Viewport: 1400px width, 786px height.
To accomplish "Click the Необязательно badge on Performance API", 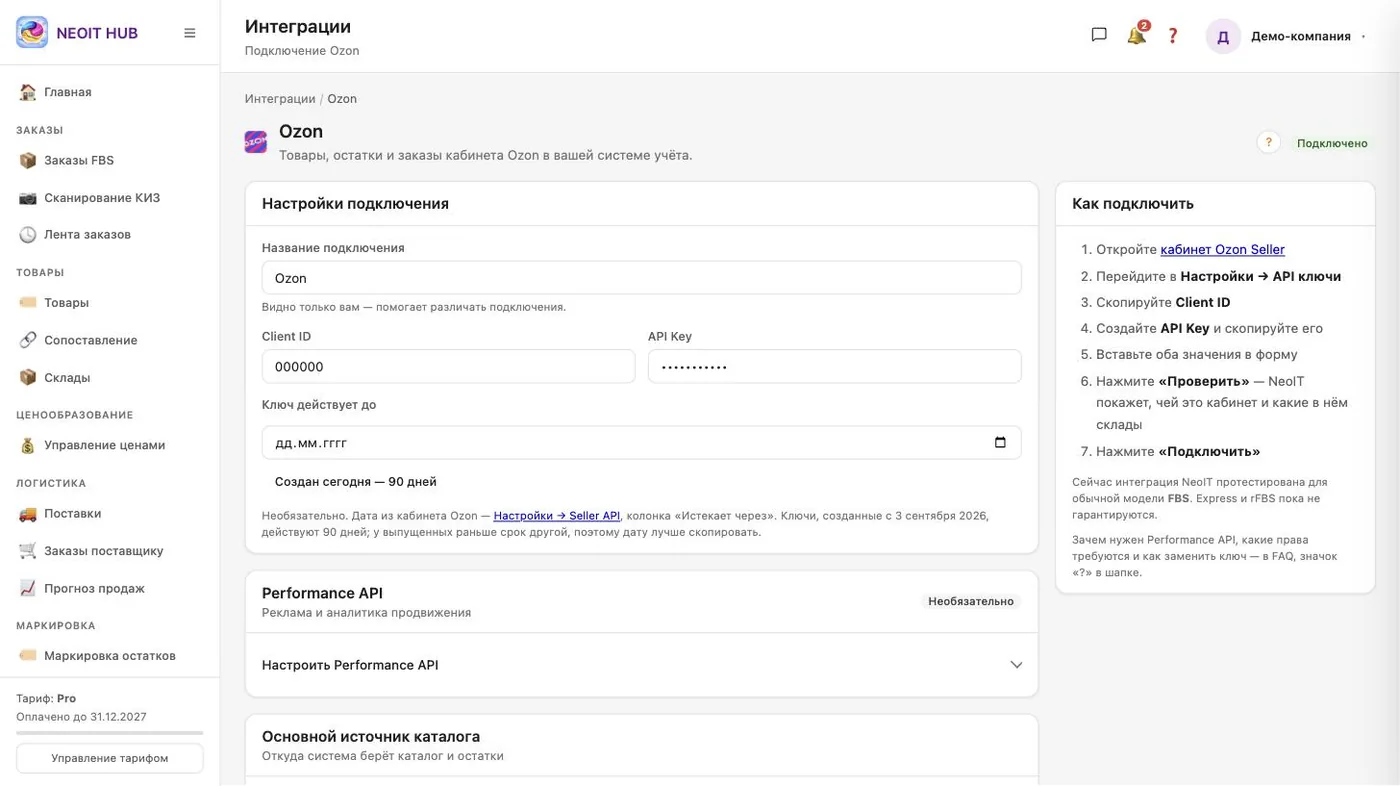I will tap(971, 602).
